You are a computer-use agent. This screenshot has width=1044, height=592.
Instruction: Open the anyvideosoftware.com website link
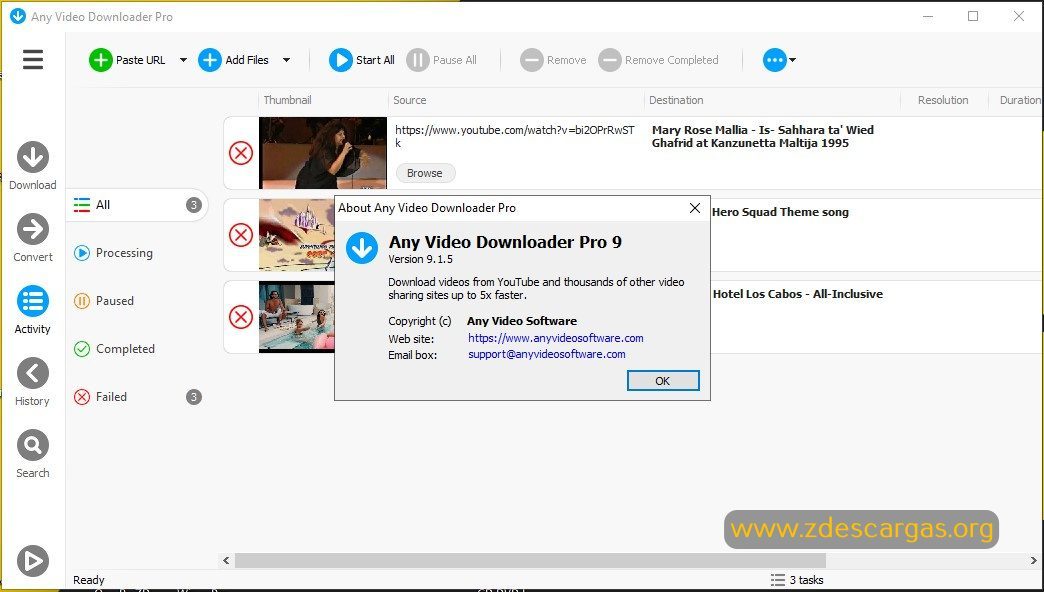click(555, 338)
